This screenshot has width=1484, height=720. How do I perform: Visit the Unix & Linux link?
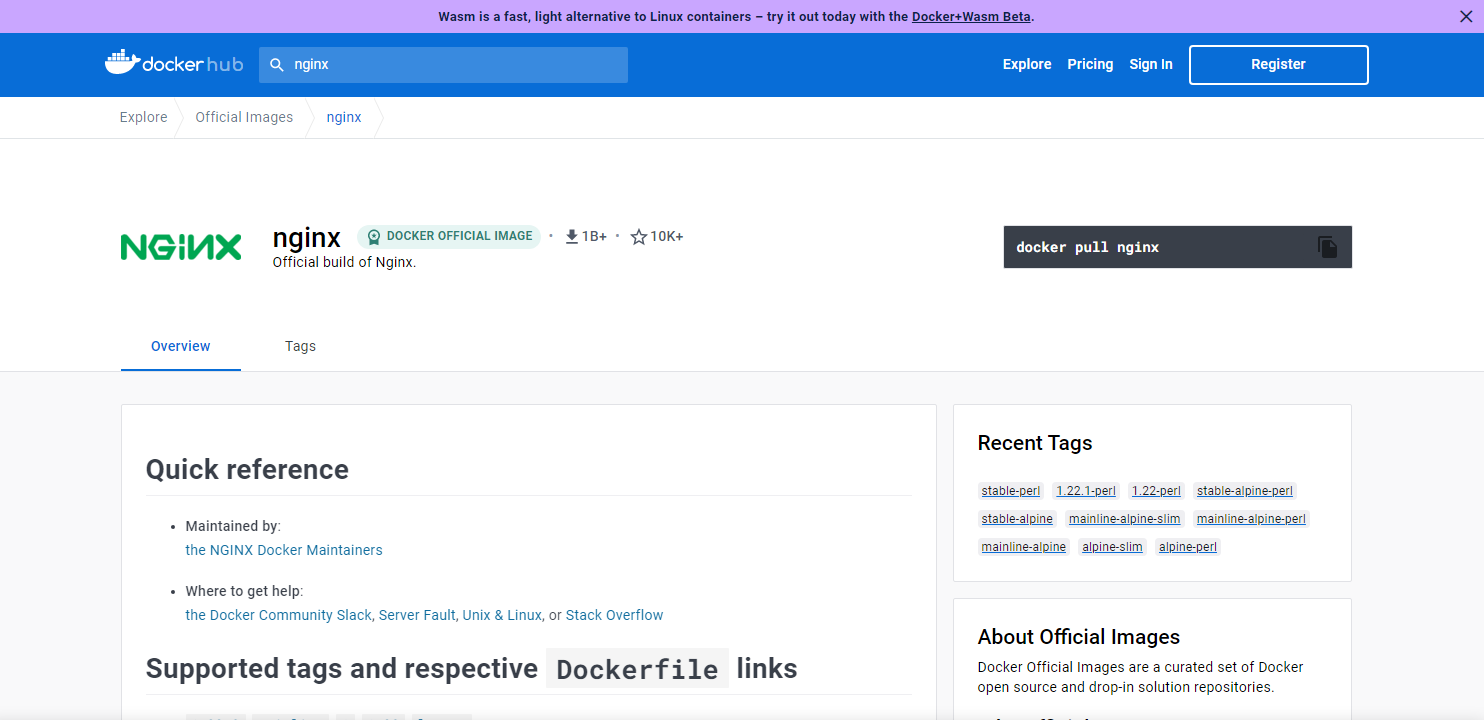(x=502, y=615)
